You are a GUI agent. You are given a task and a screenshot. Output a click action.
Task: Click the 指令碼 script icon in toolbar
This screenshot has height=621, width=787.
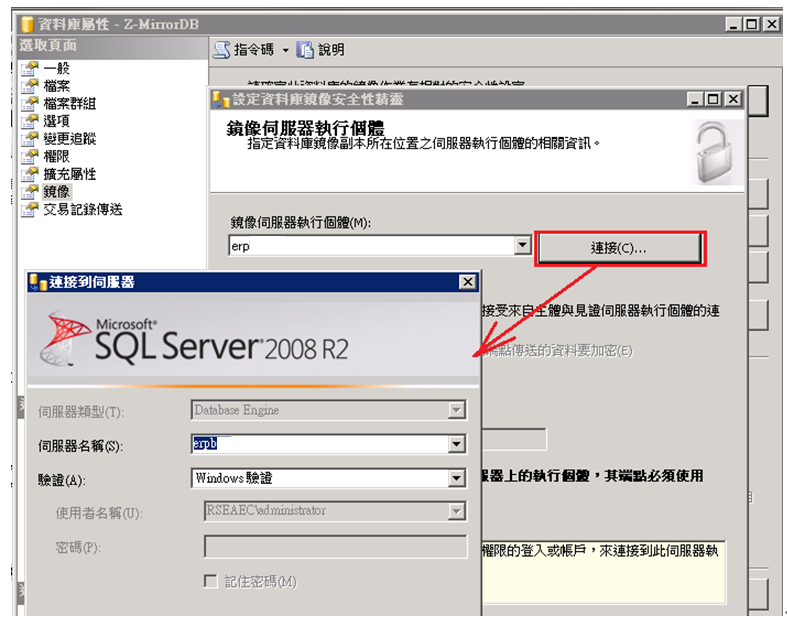point(221,50)
